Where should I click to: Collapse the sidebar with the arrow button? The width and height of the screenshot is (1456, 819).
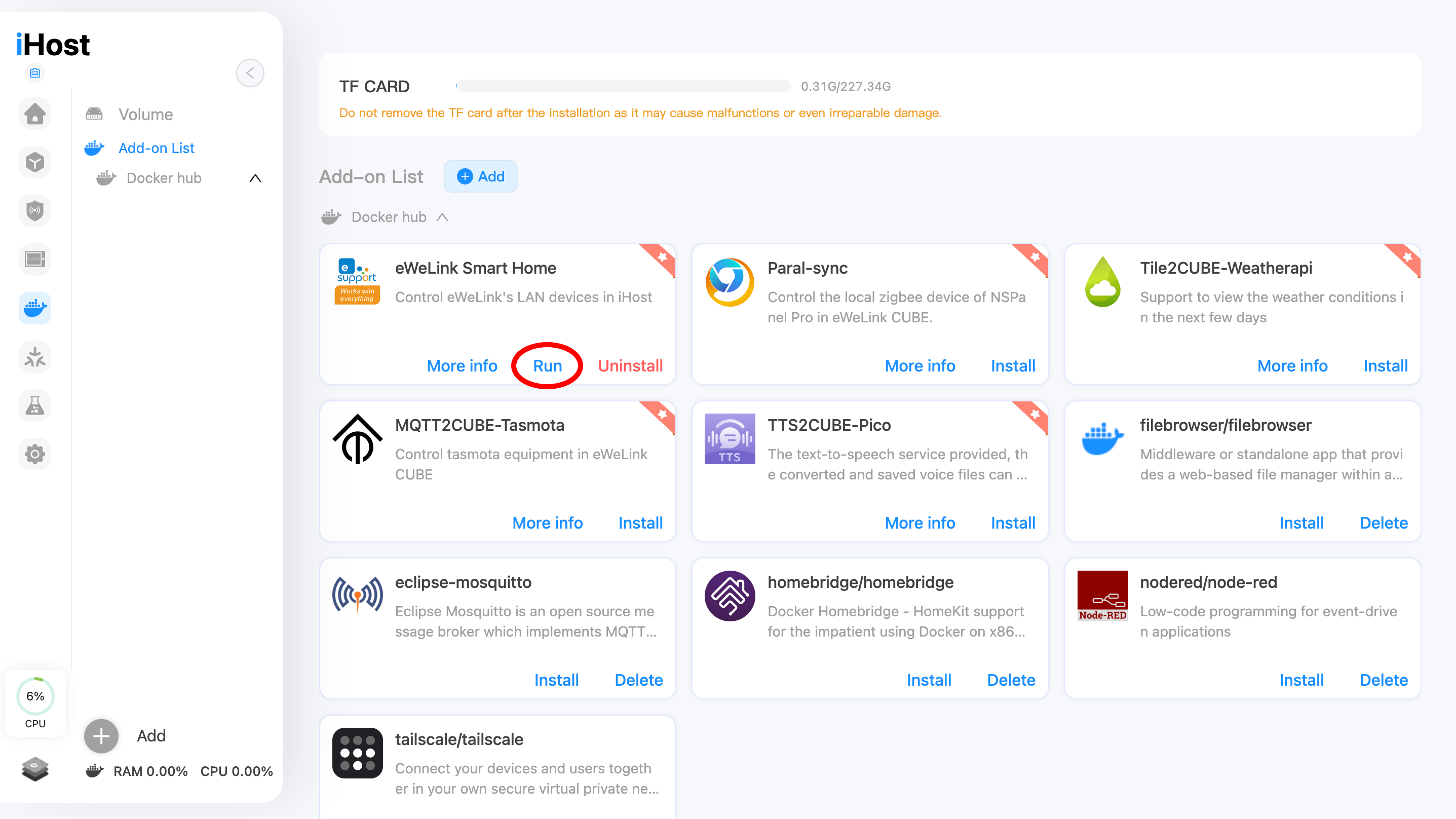[x=250, y=73]
